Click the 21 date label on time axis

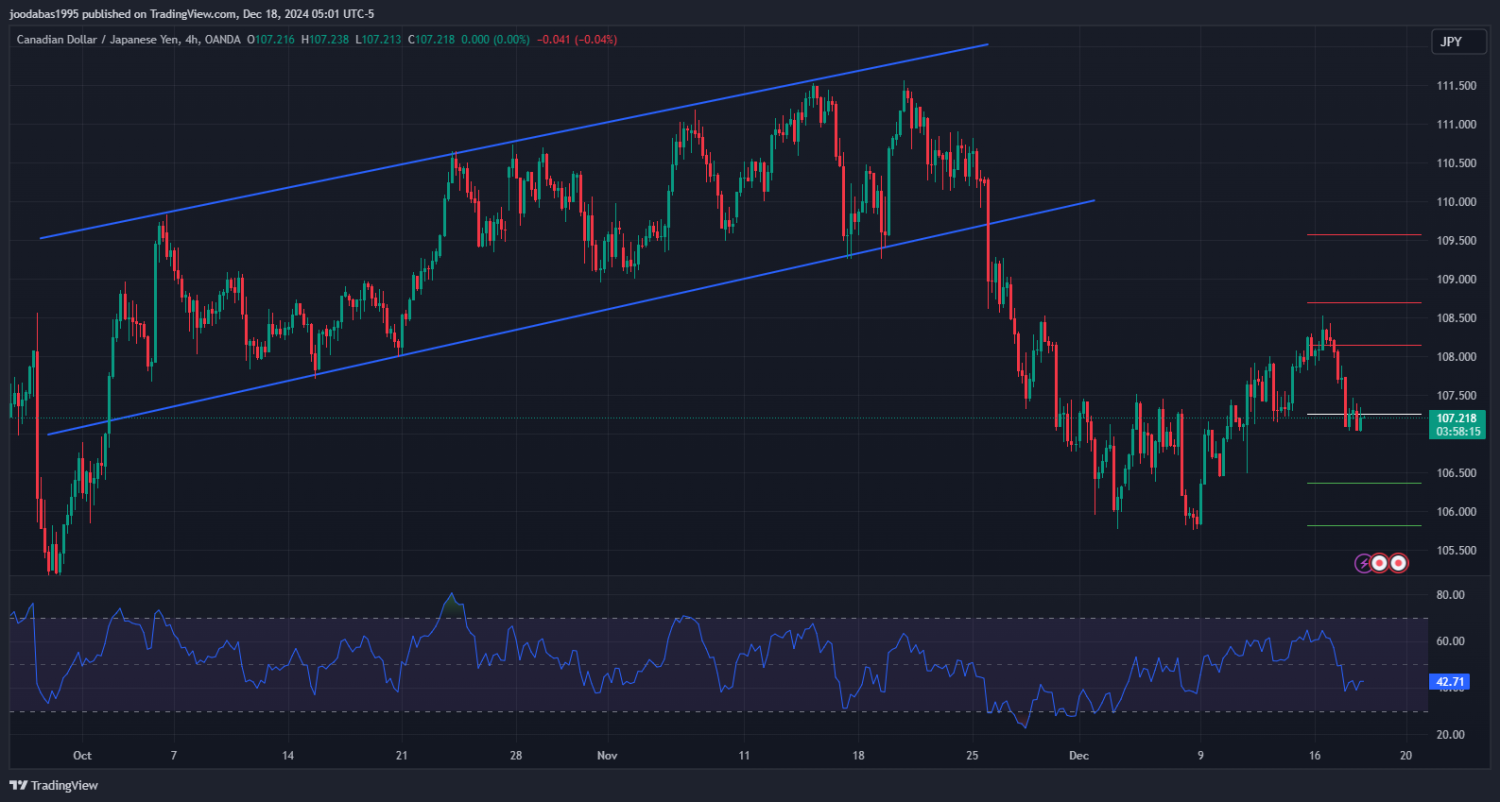[x=401, y=756]
